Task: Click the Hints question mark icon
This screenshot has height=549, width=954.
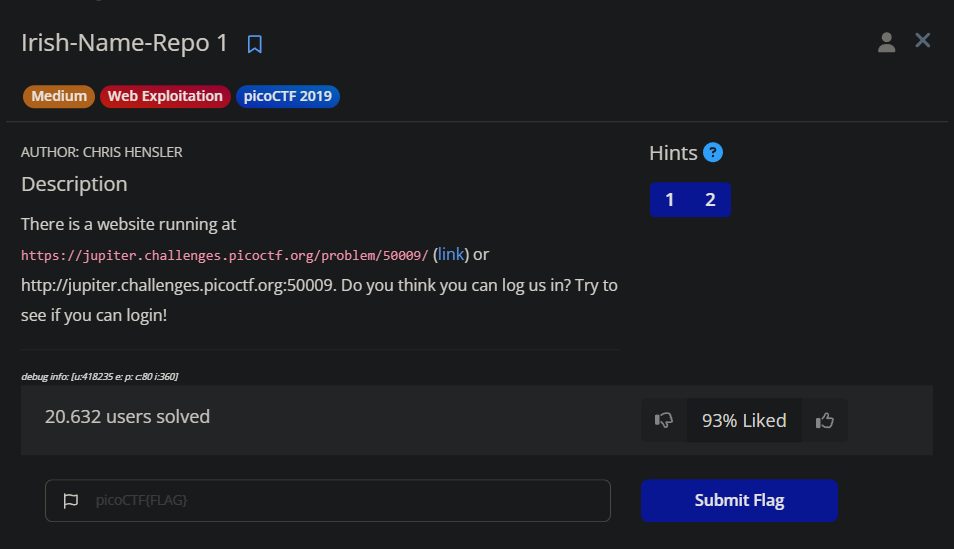Action: 713,152
